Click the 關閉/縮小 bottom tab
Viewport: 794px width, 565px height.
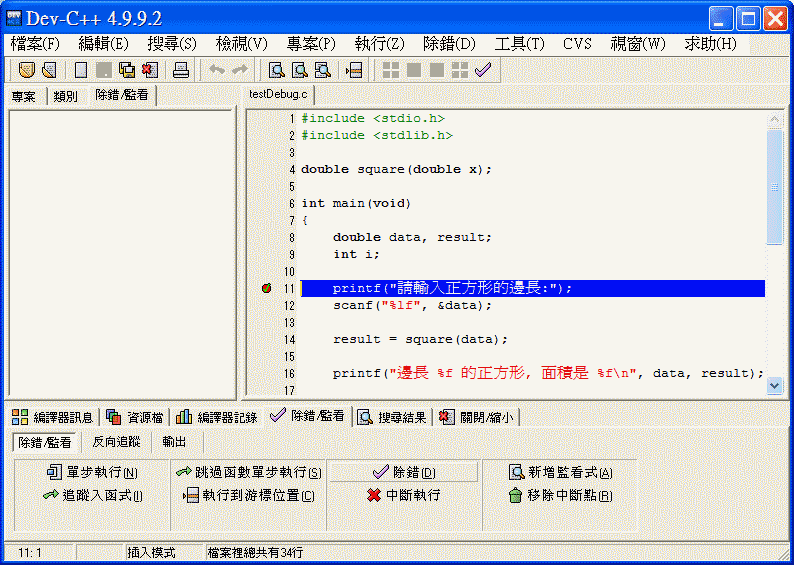pos(476,417)
